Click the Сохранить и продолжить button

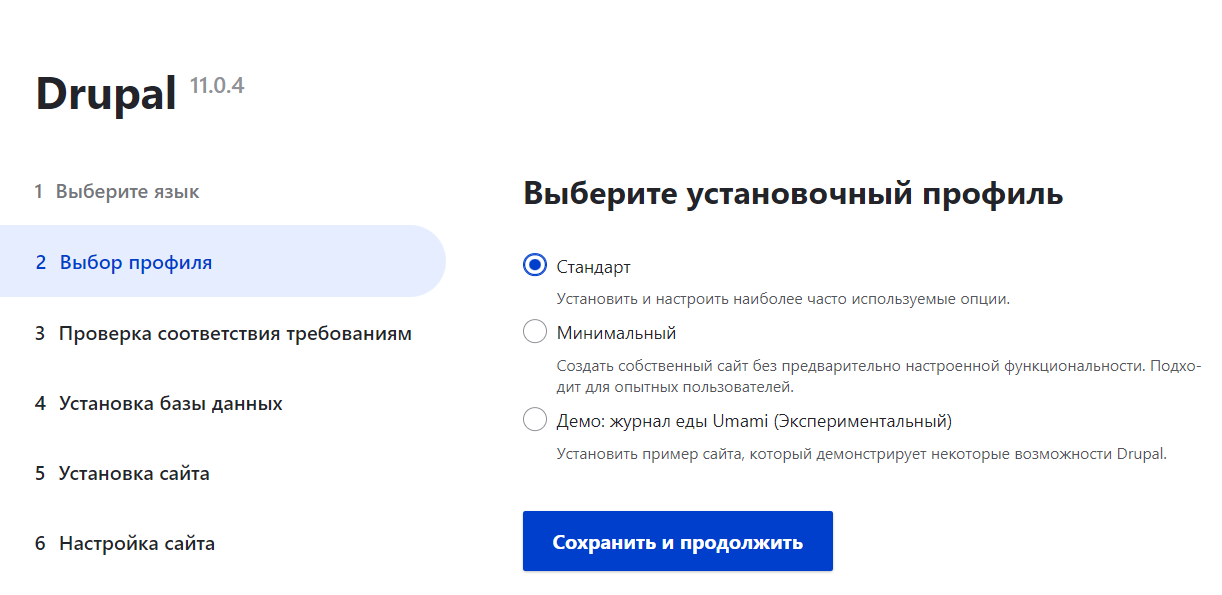click(677, 541)
